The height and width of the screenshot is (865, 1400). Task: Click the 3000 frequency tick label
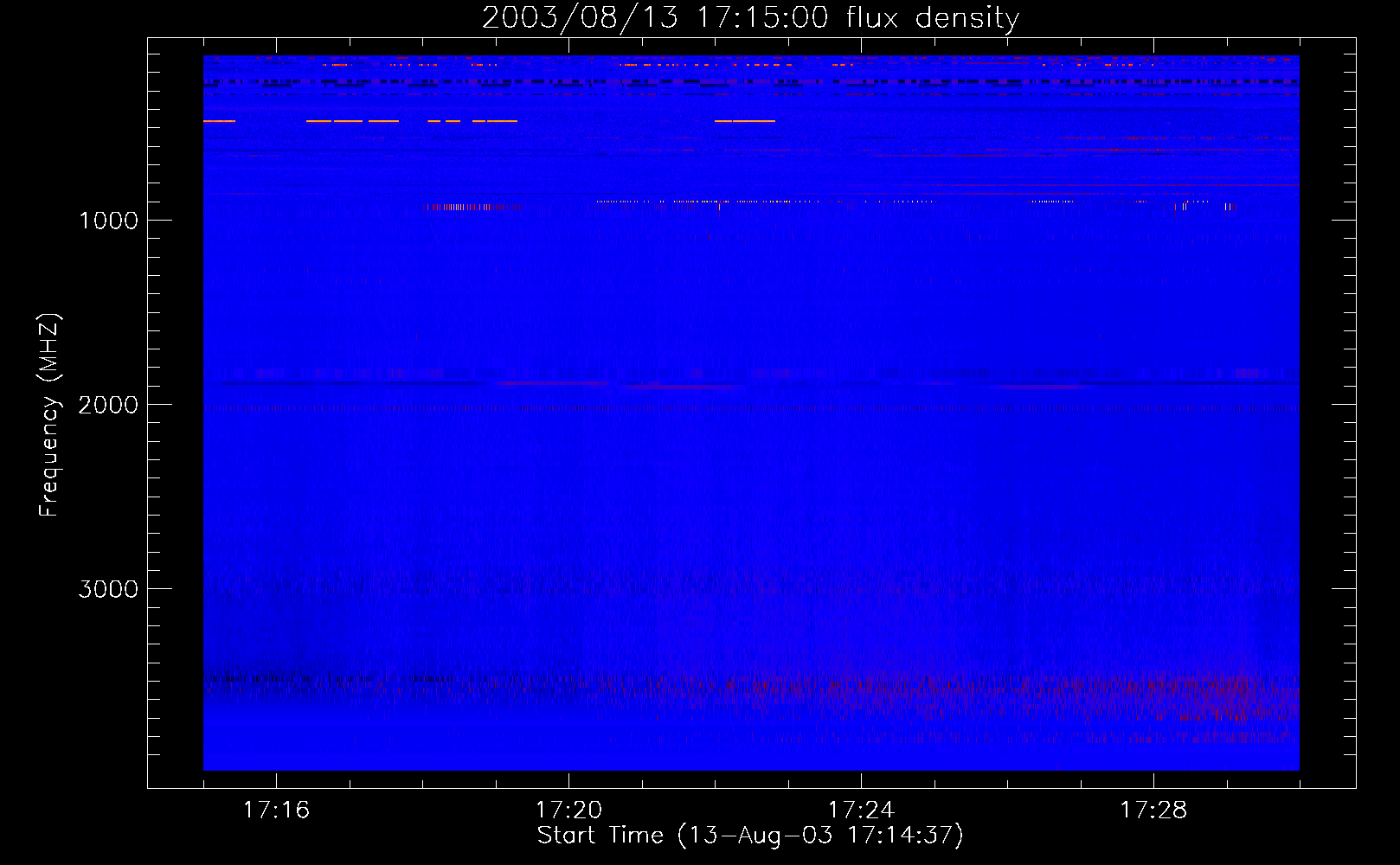108,589
